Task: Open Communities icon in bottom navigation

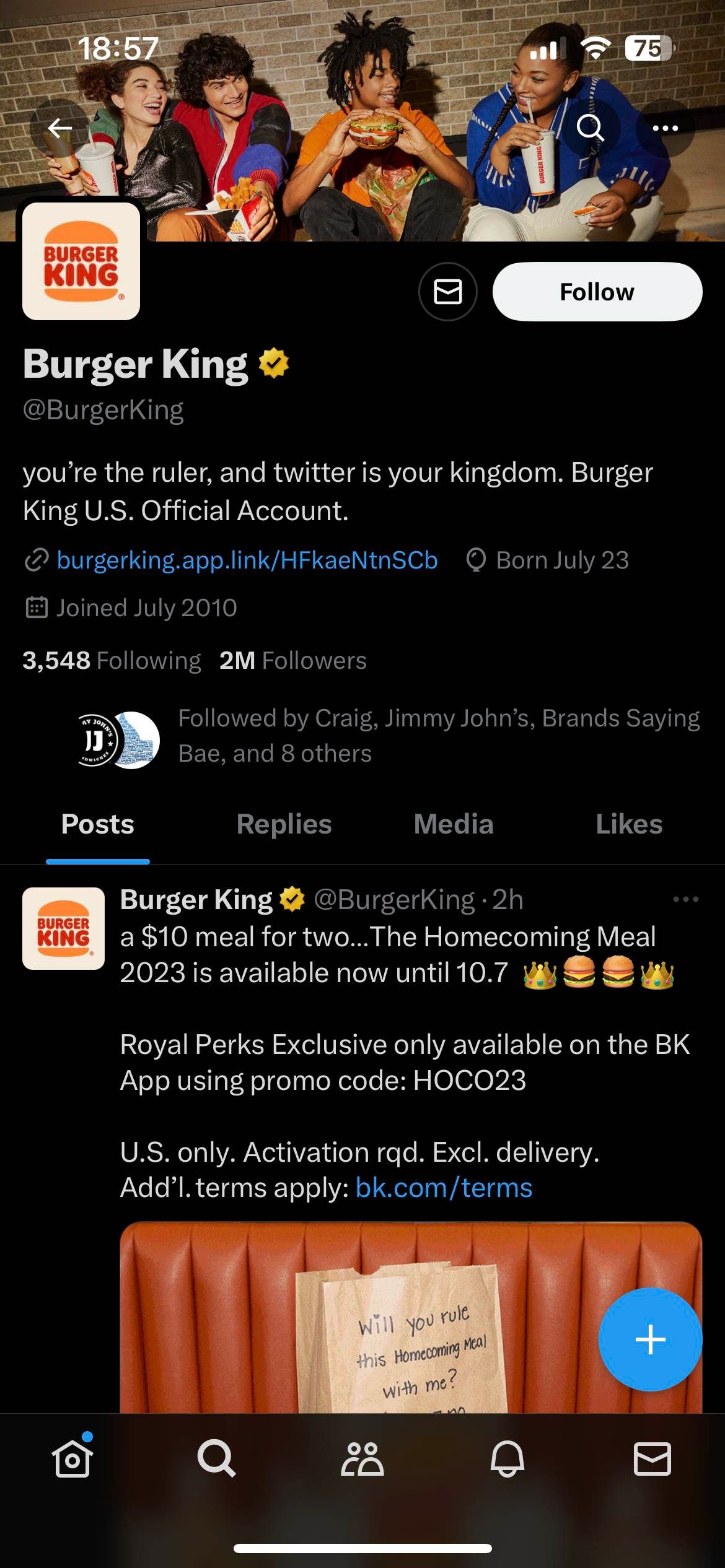Action: tap(362, 1458)
